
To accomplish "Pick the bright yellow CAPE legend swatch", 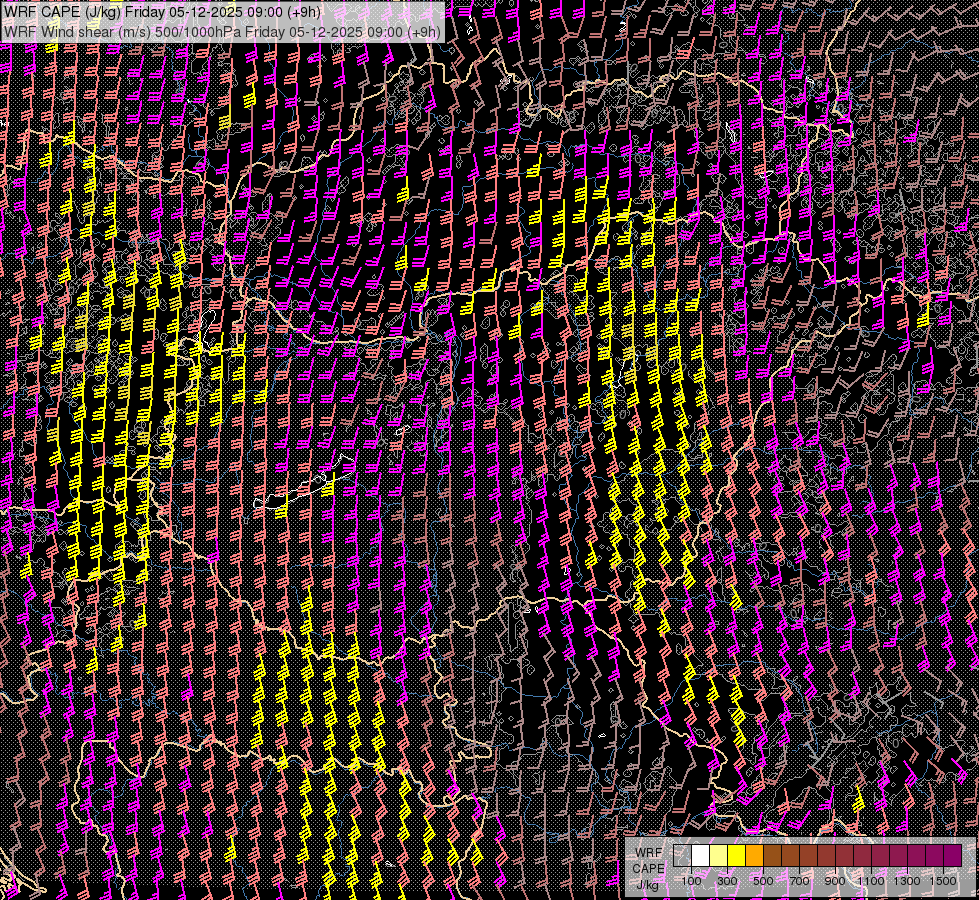I will (x=737, y=855).
